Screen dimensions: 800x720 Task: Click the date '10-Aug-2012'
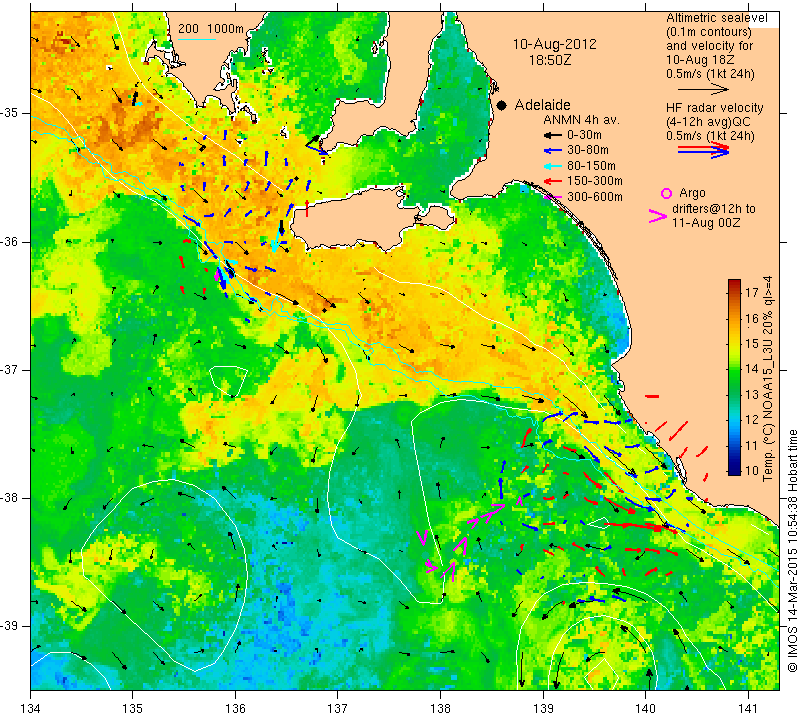coord(555,44)
